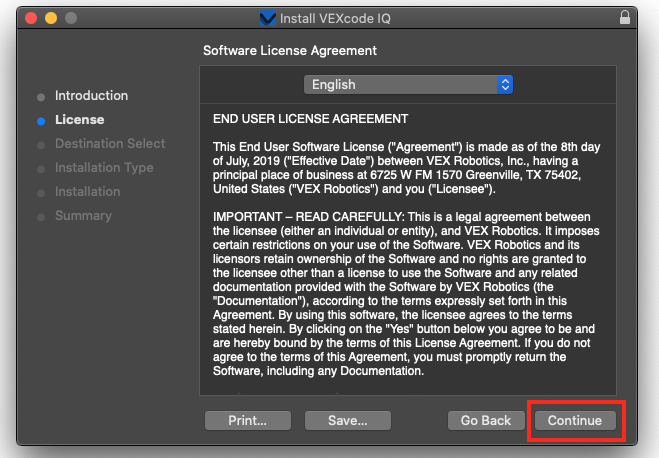Select the Introduction step in sidebar

(x=91, y=96)
